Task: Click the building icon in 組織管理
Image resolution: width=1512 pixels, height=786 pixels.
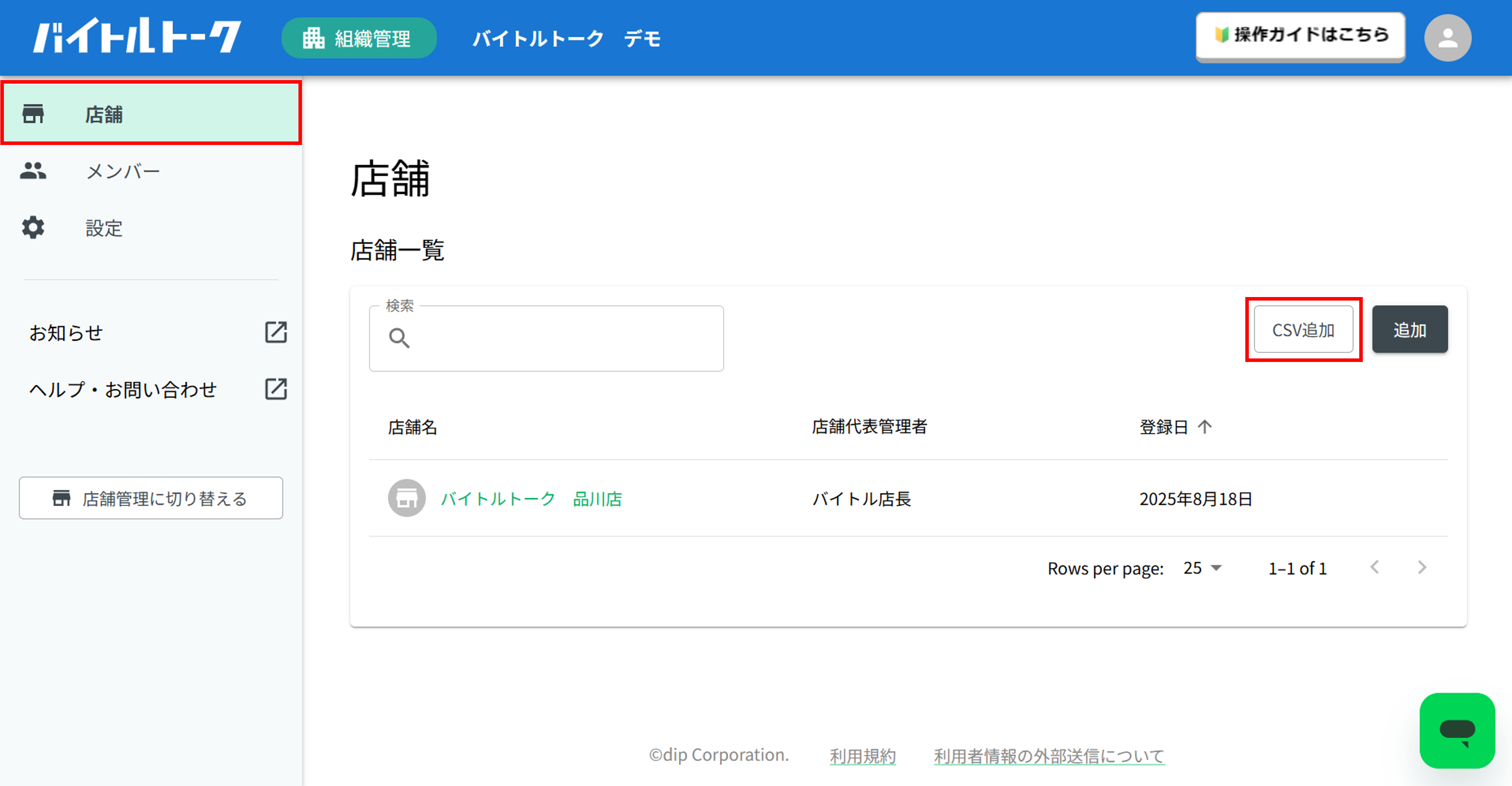Action: tap(313, 38)
